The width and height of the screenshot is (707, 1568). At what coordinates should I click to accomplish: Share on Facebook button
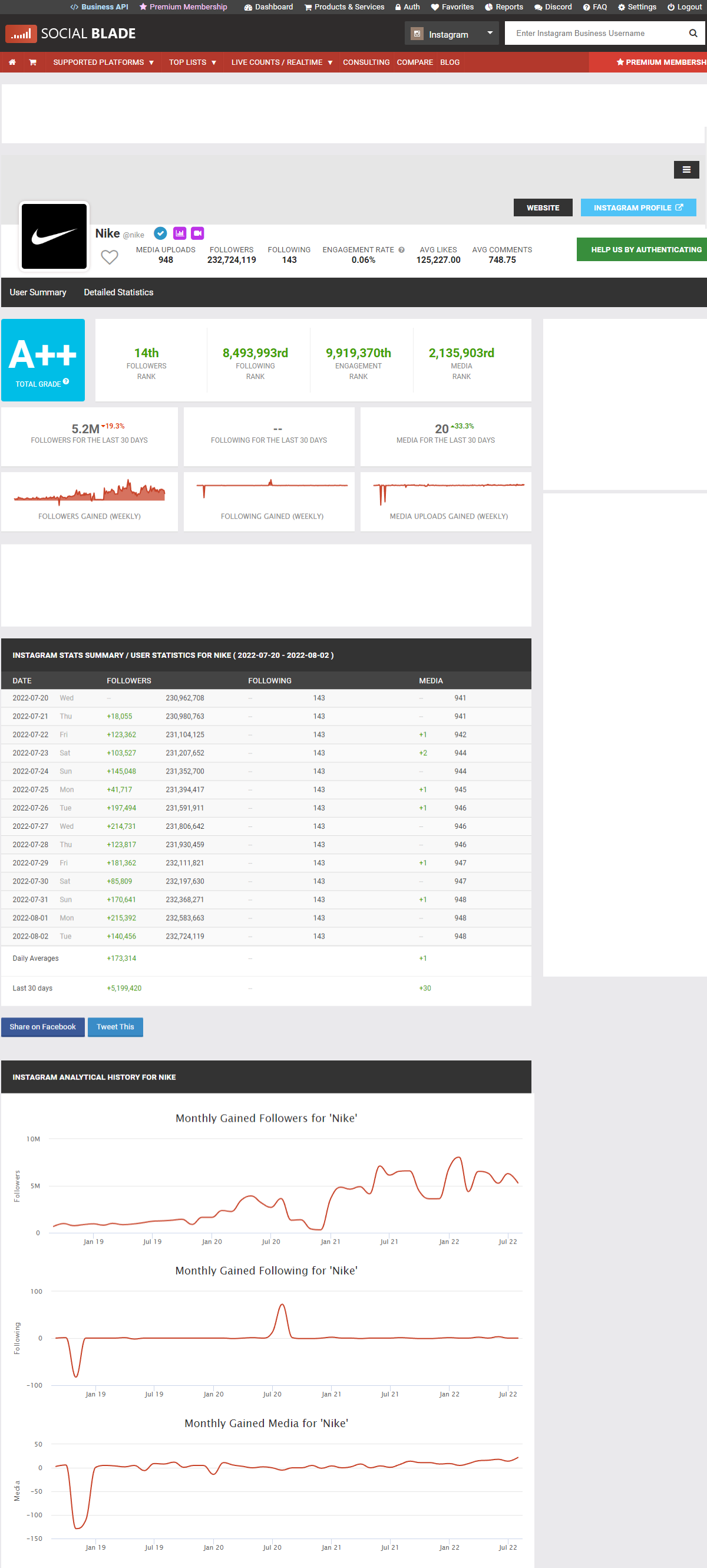coord(42,1027)
